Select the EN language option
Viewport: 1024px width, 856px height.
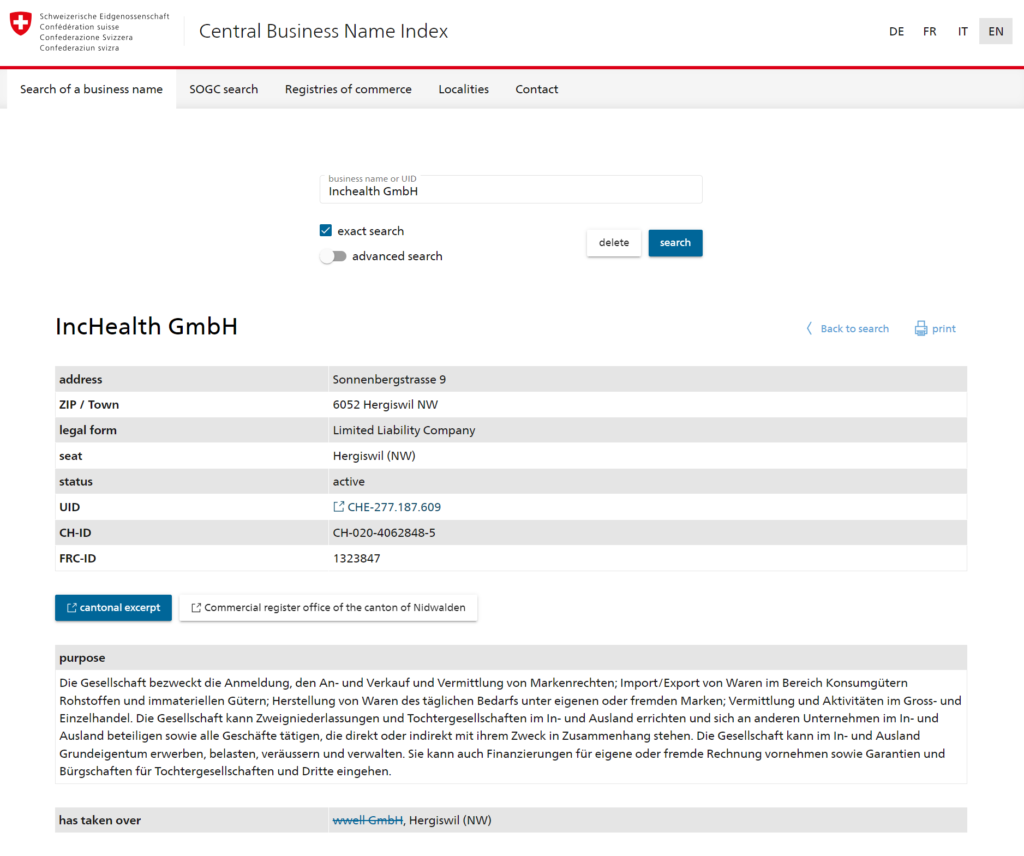[x=995, y=31]
